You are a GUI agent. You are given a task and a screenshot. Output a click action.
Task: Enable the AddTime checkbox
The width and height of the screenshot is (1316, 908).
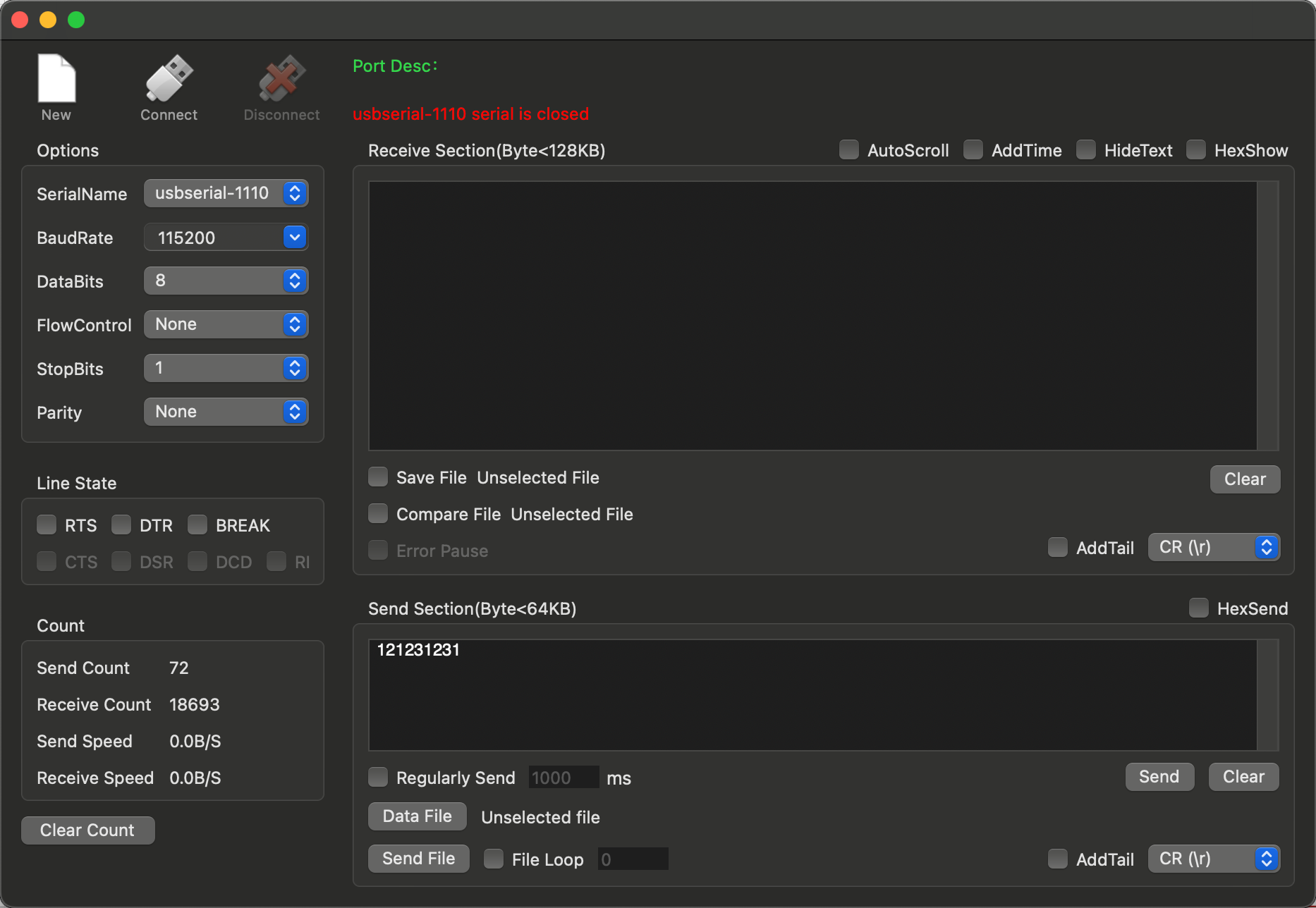[973, 149]
